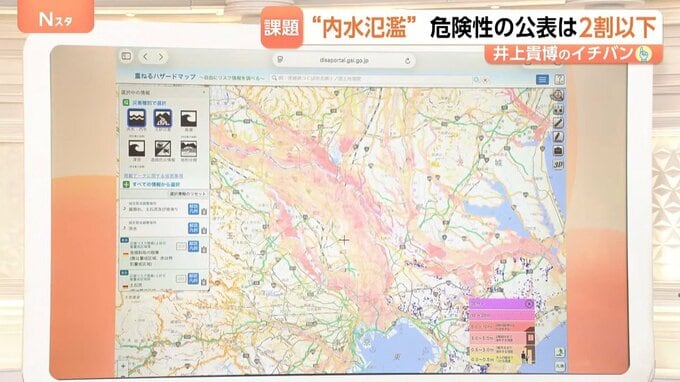This screenshot has width=680, height=382.
Task: Click the browser back arrow
Action: (x=145, y=56)
